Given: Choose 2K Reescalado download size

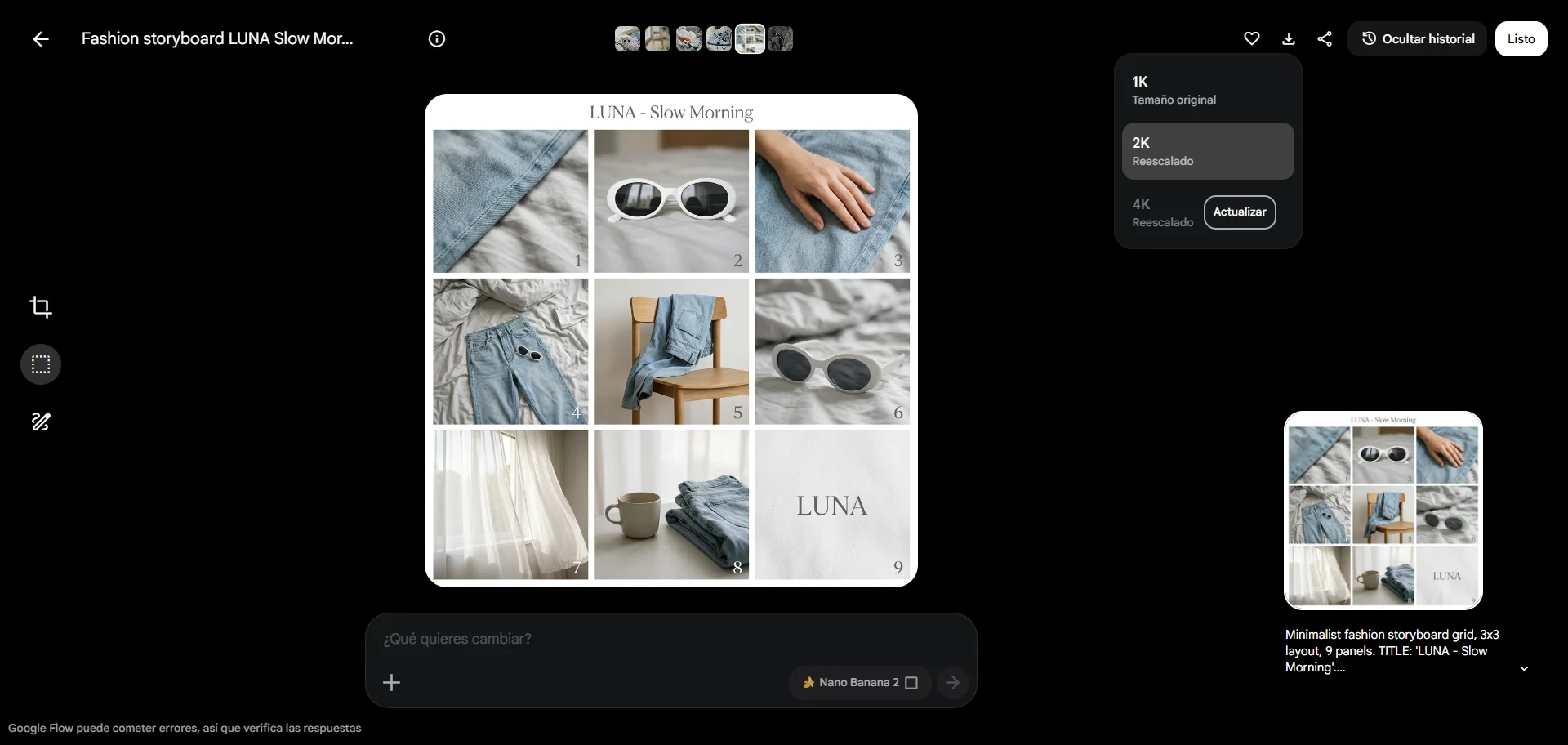Looking at the screenshot, I should tap(1208, 151).
